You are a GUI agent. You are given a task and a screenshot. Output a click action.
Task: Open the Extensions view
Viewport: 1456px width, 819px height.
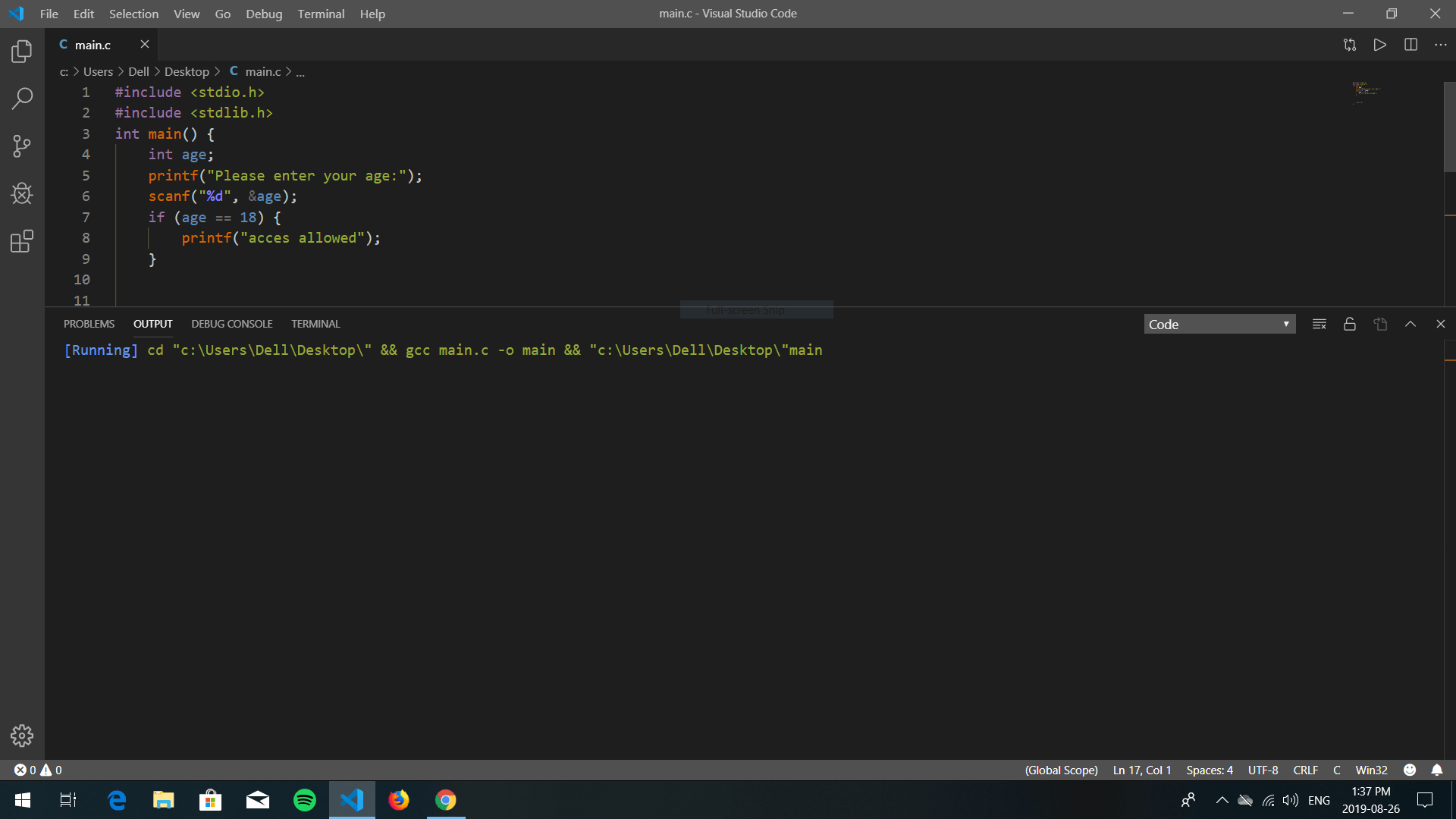tap(22, 241)
